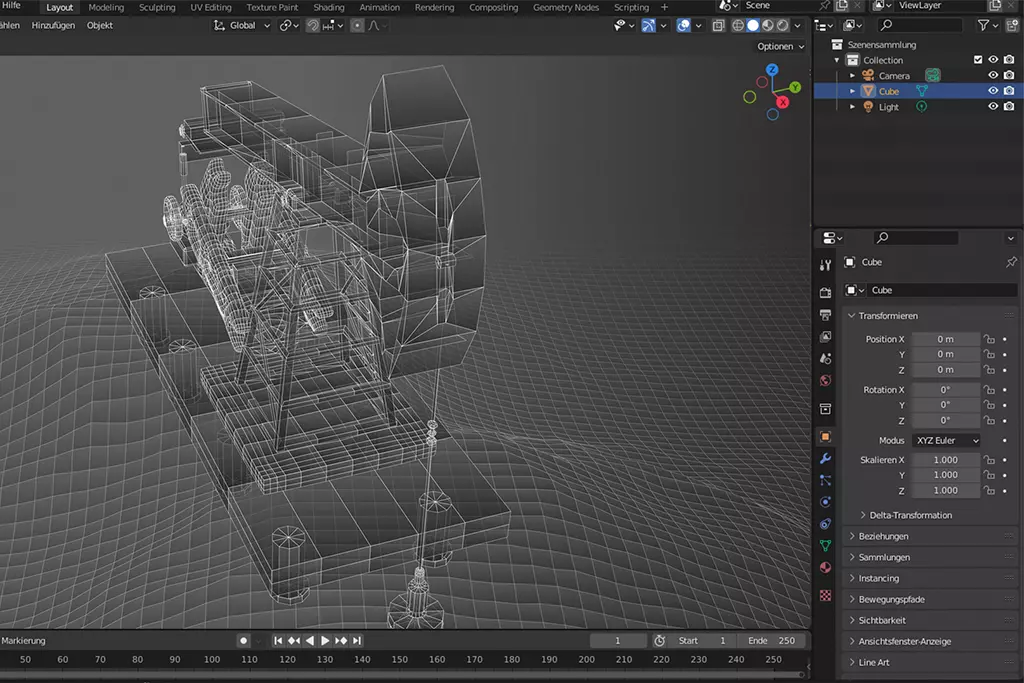Expand the Instancing panel

(878, 578)
